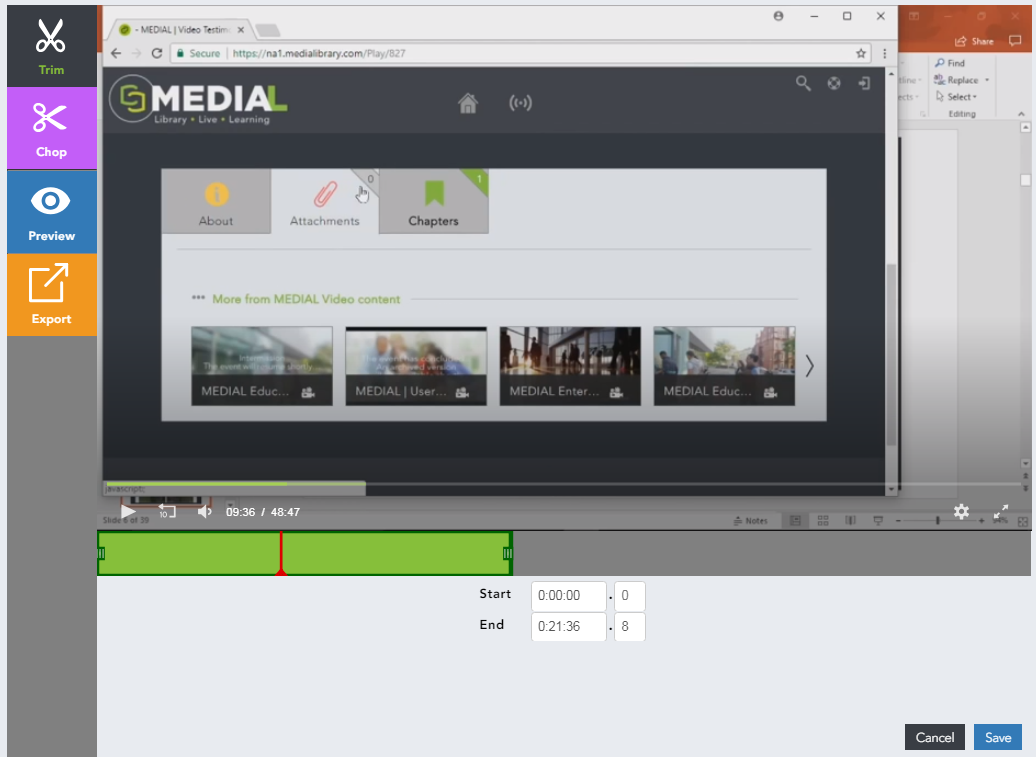The height and width of the screenshot is (757, 1036).
Task: Click the video progress bar
Action: coord(564,484)
